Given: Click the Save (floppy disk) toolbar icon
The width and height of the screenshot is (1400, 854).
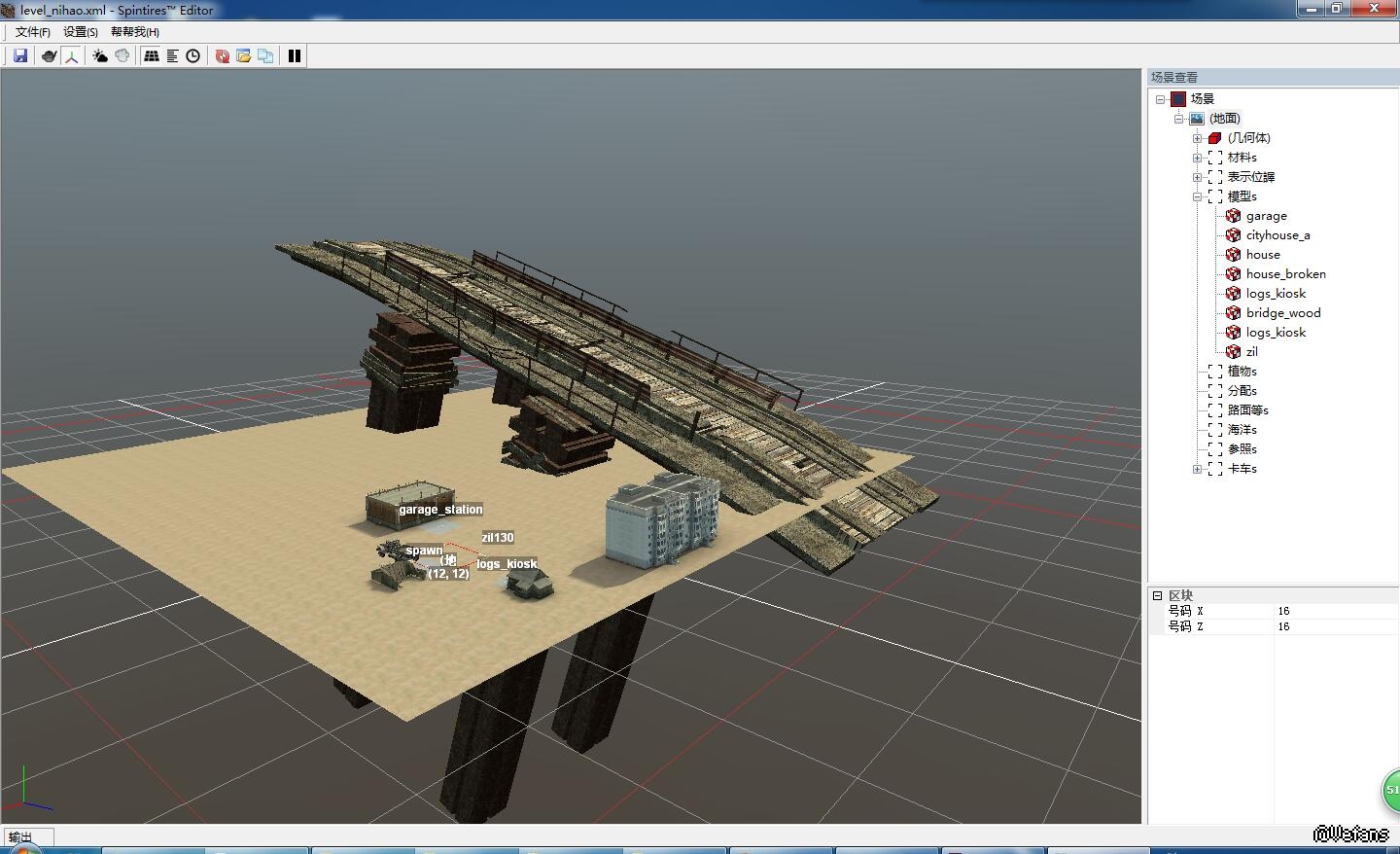Looking at the screenshot, I should 19,56.
